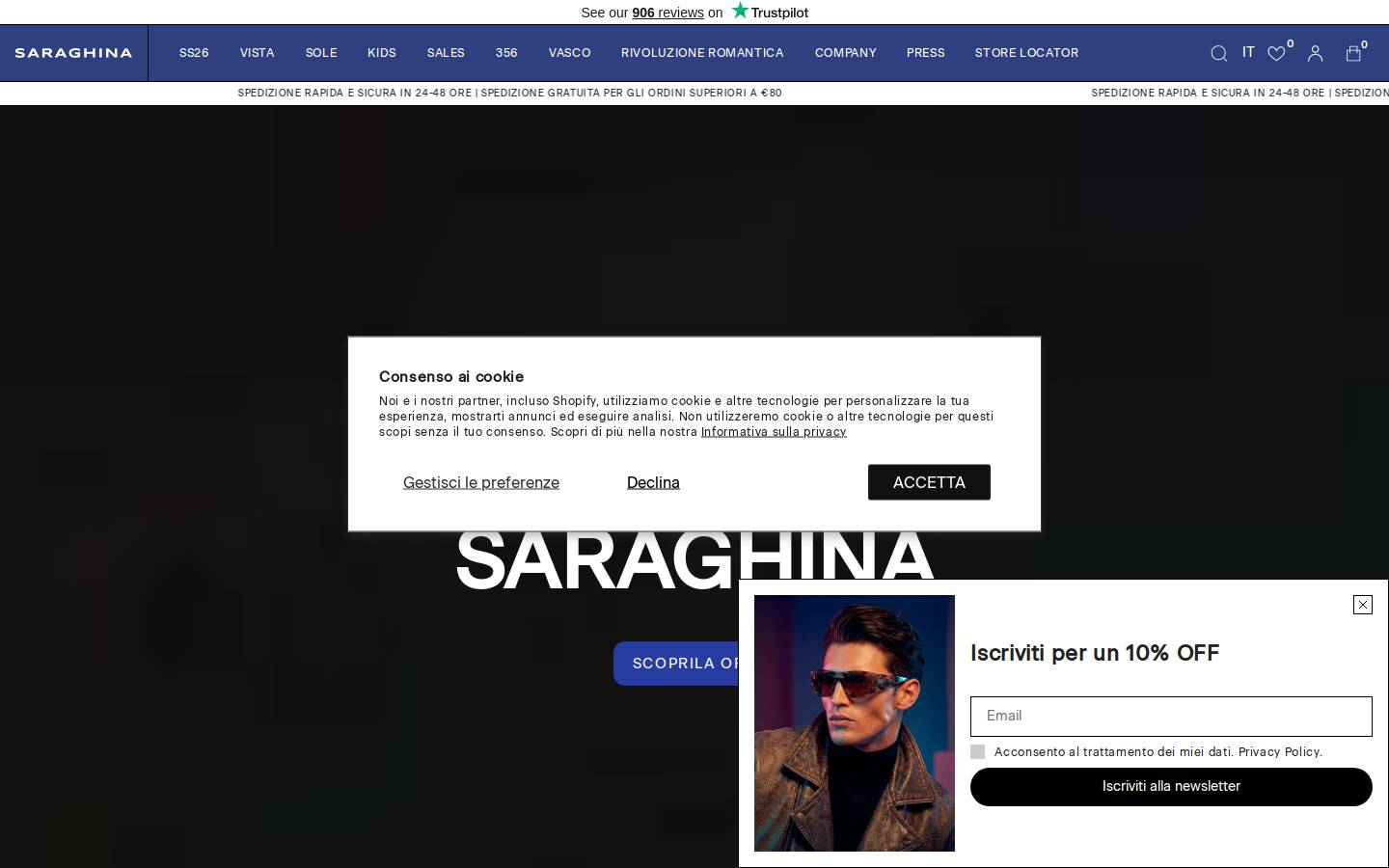Switch language via IT selector
This screenshot has width=1389, height=868.
pyautogui.click(x=1248, y=52)
